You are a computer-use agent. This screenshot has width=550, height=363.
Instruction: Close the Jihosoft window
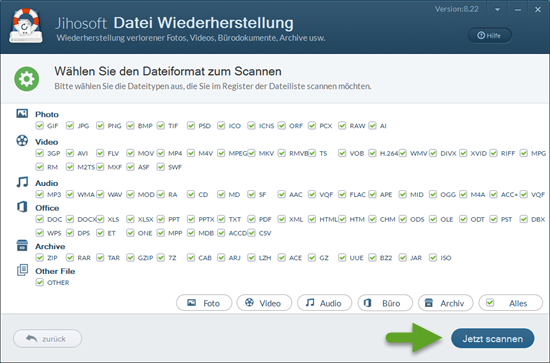538,10
